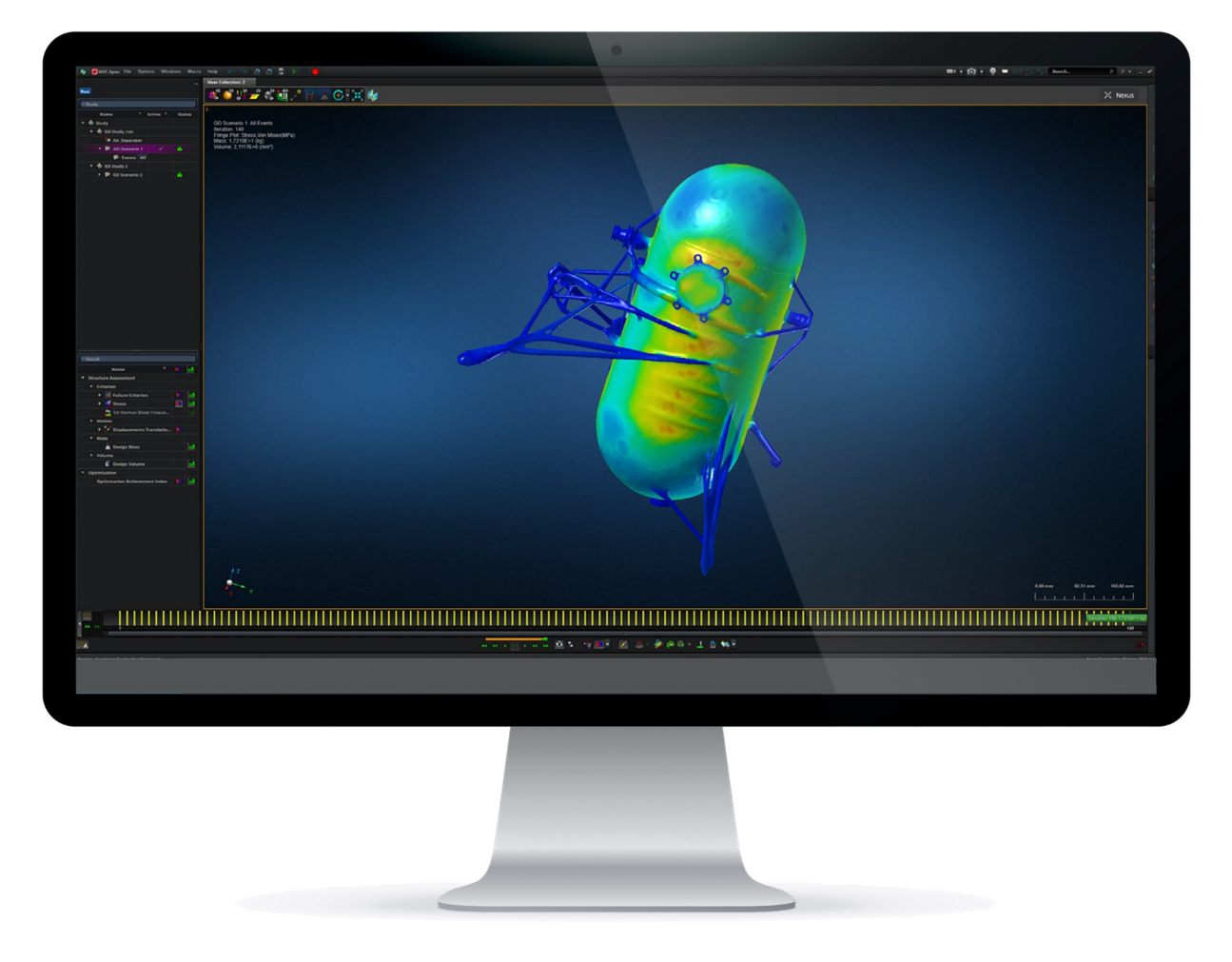Toggle the Active checkmark for GD Scenario 1

(161, 149)
